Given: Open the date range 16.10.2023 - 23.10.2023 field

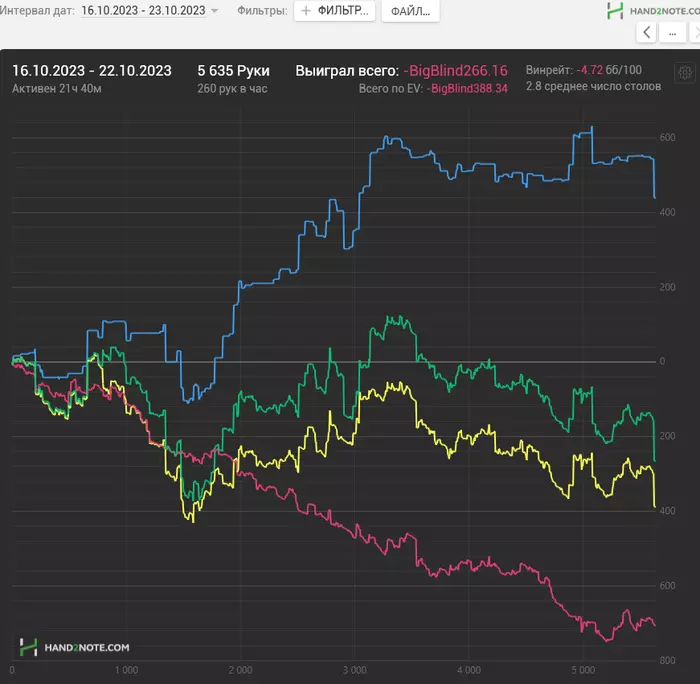Looking at the screenshot, I should pos(143,11).
